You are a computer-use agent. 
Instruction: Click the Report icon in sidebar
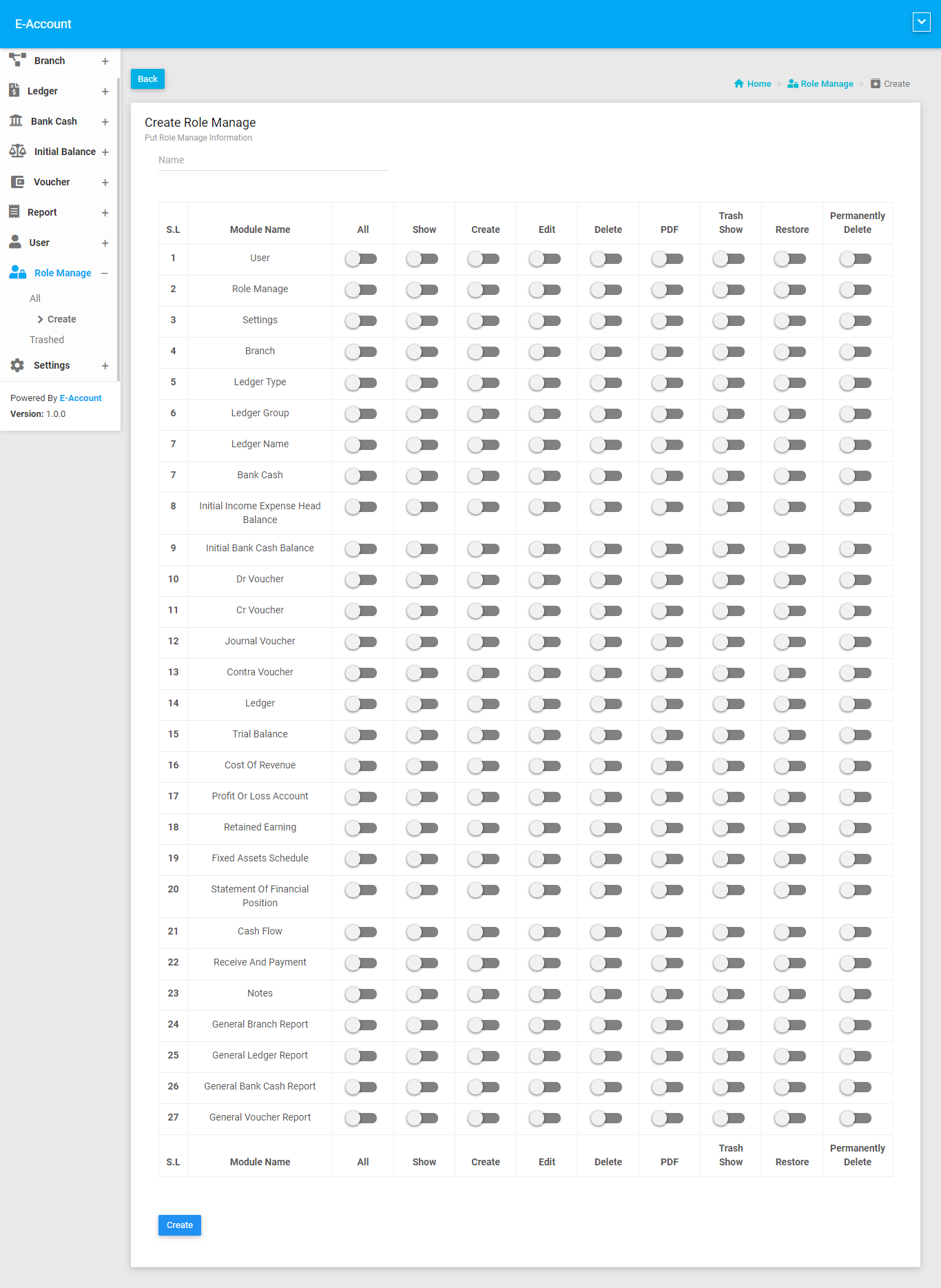coord(14,212)
